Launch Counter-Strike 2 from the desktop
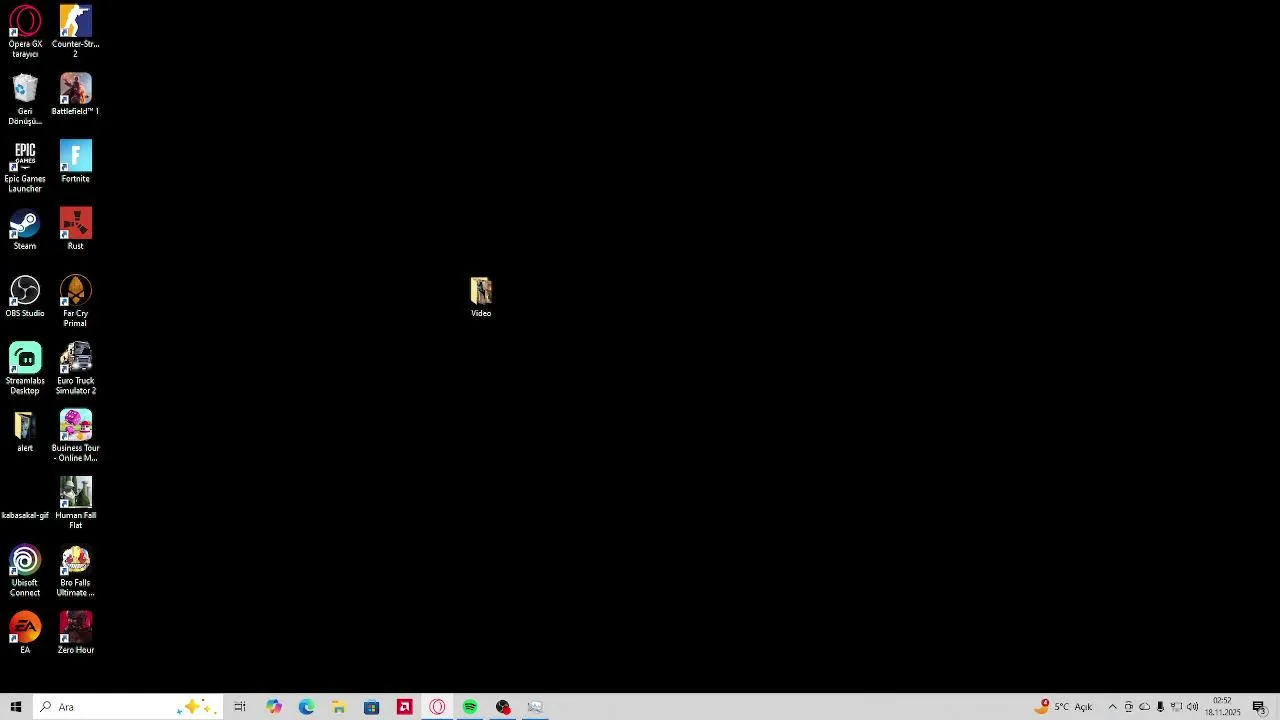Screen dimensions: 1280x720 [75, 32]
